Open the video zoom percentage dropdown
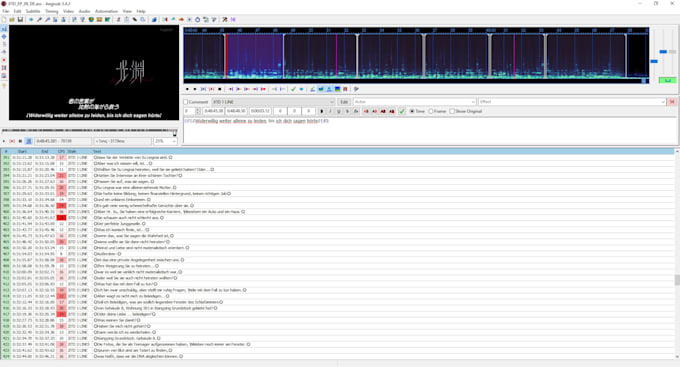Viewport: 680px width, 367px height. pyautogui.click(x=165, y=141)
